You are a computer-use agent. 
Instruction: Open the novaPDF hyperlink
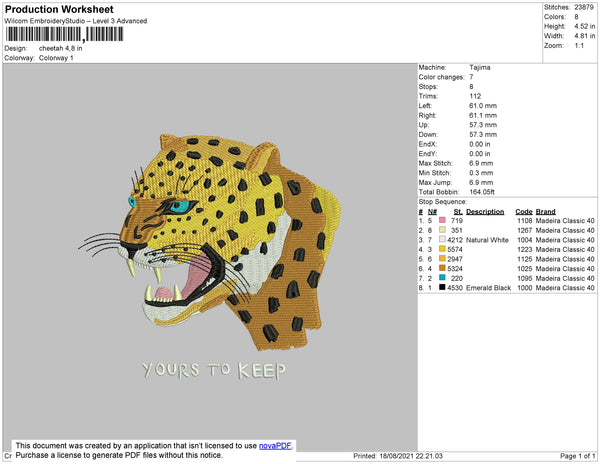point(275,446)
